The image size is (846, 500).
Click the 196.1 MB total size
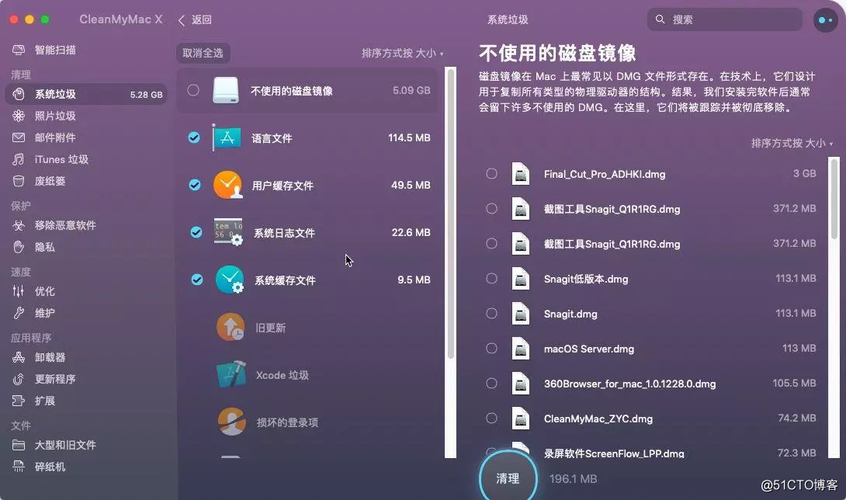[x=573, y=479]
